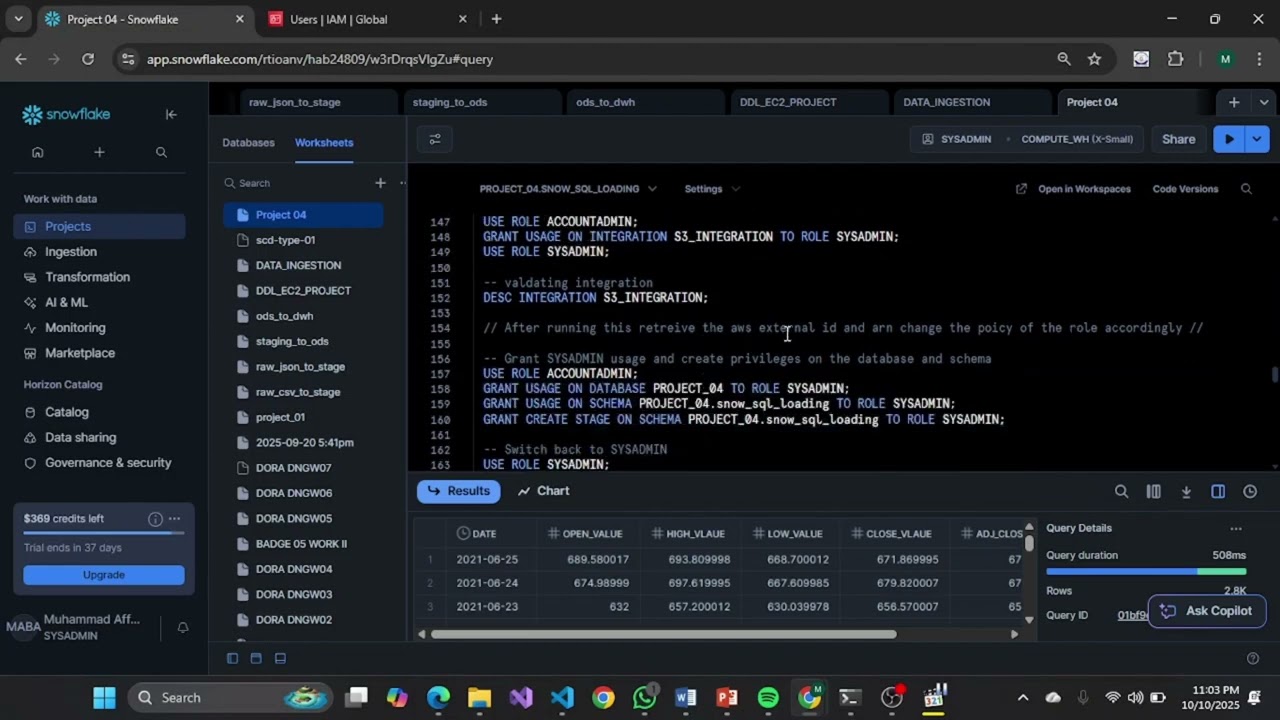The height and width of the screenshot is (720, 1280).
Task: Toggle query details side panel
Action: [1218, 491]
